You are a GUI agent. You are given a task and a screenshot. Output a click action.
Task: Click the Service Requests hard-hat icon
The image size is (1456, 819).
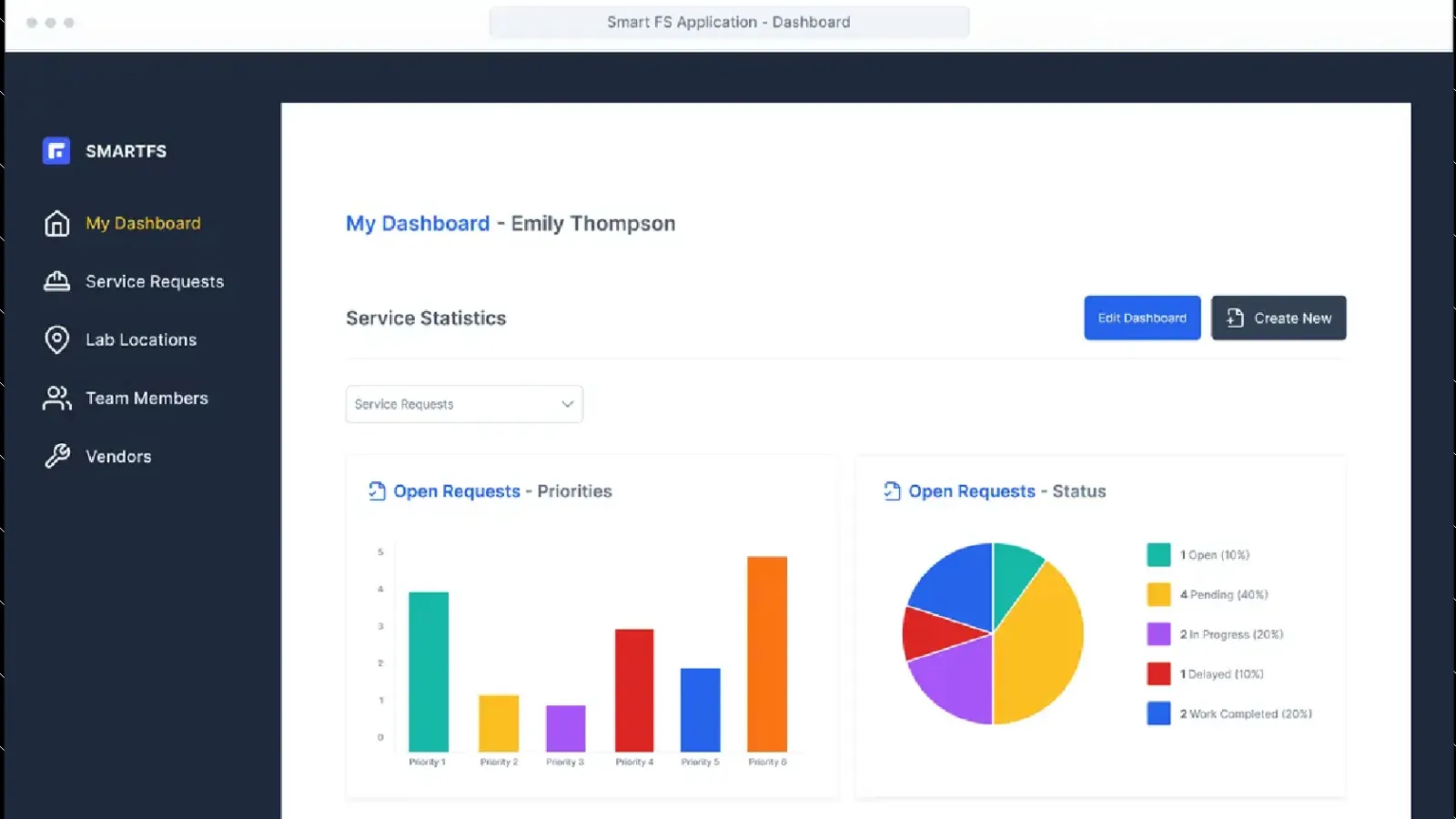[56, 281]
